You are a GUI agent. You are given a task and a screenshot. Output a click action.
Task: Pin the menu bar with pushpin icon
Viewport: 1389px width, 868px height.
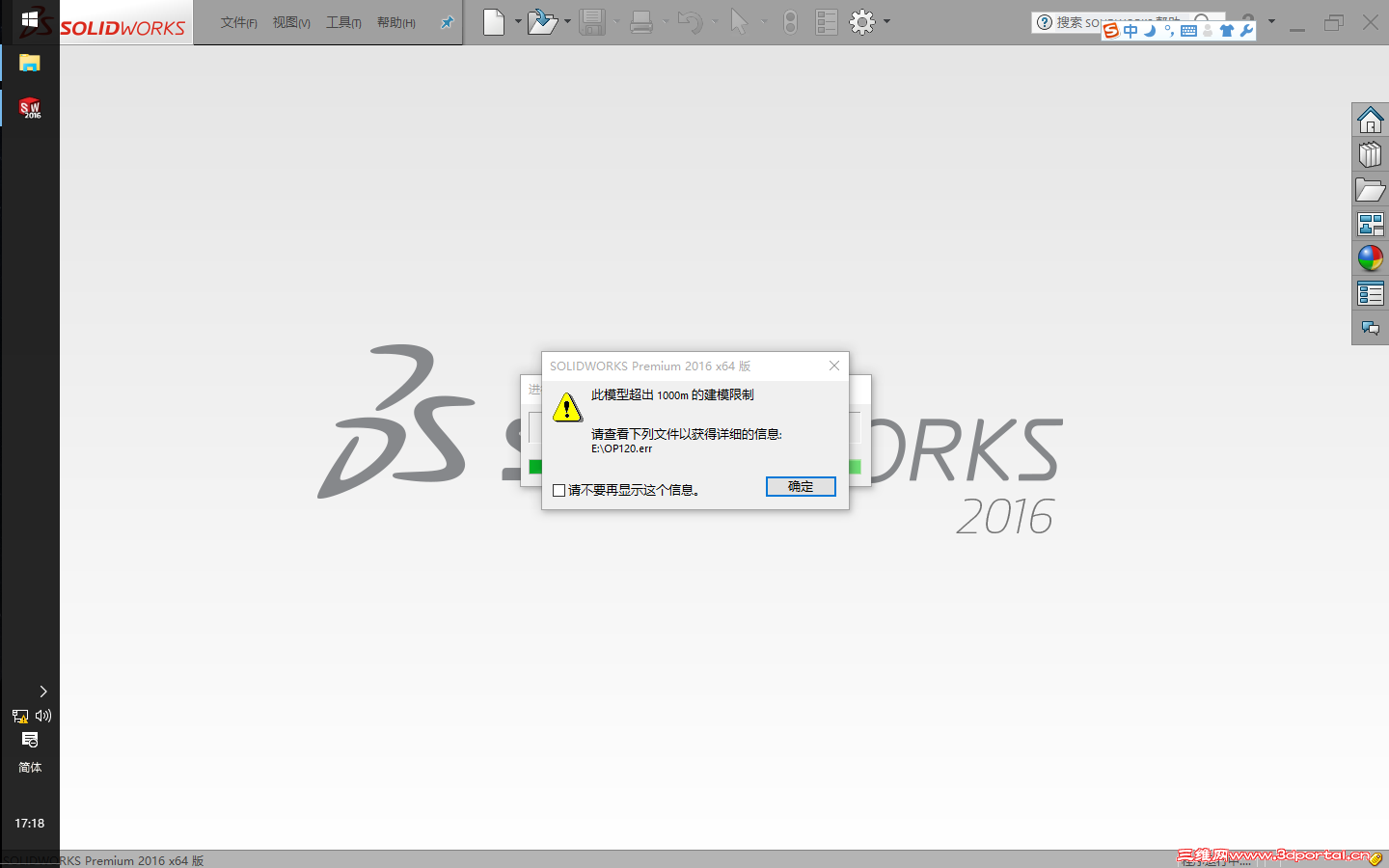click(x=447, y=21)
